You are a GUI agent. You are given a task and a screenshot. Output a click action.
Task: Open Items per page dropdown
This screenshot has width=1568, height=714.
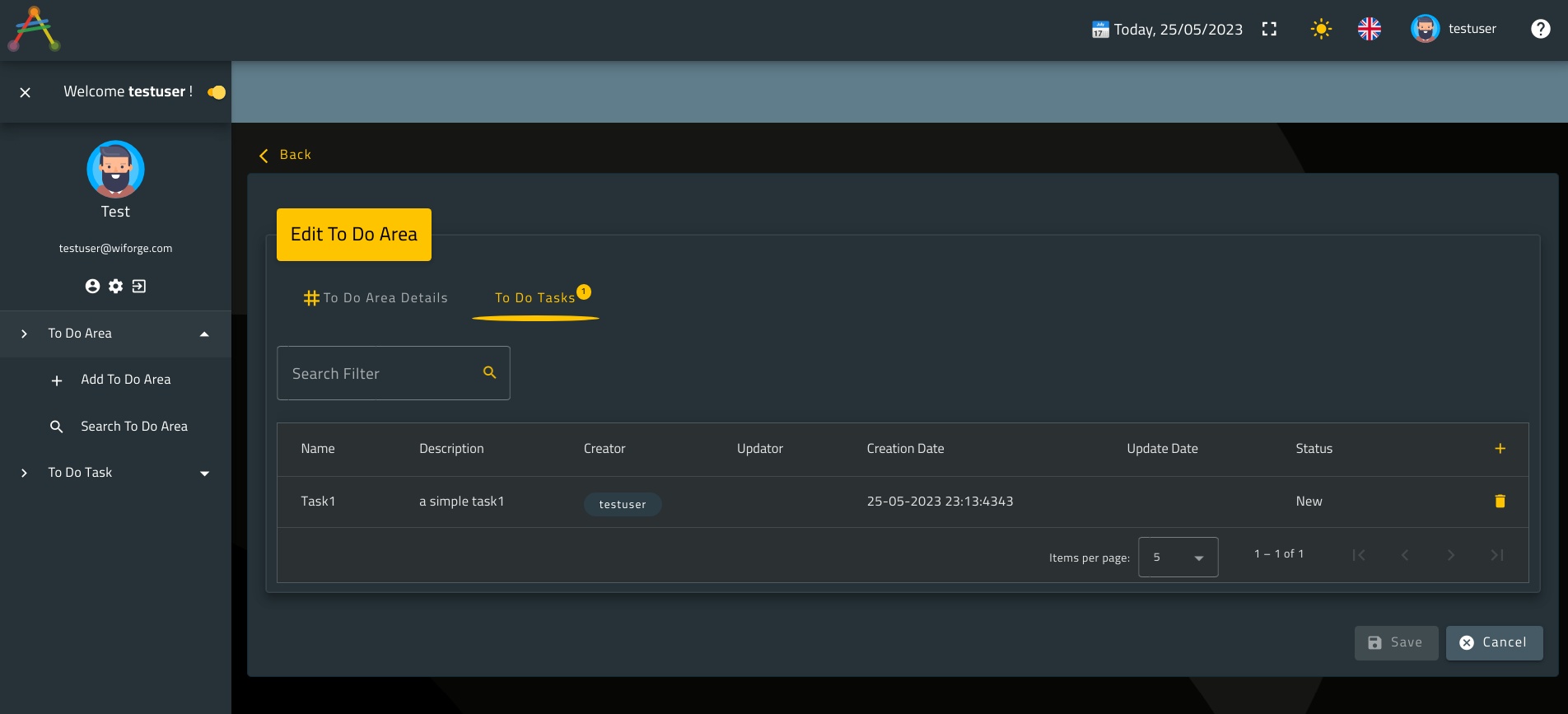[1178, 558]
